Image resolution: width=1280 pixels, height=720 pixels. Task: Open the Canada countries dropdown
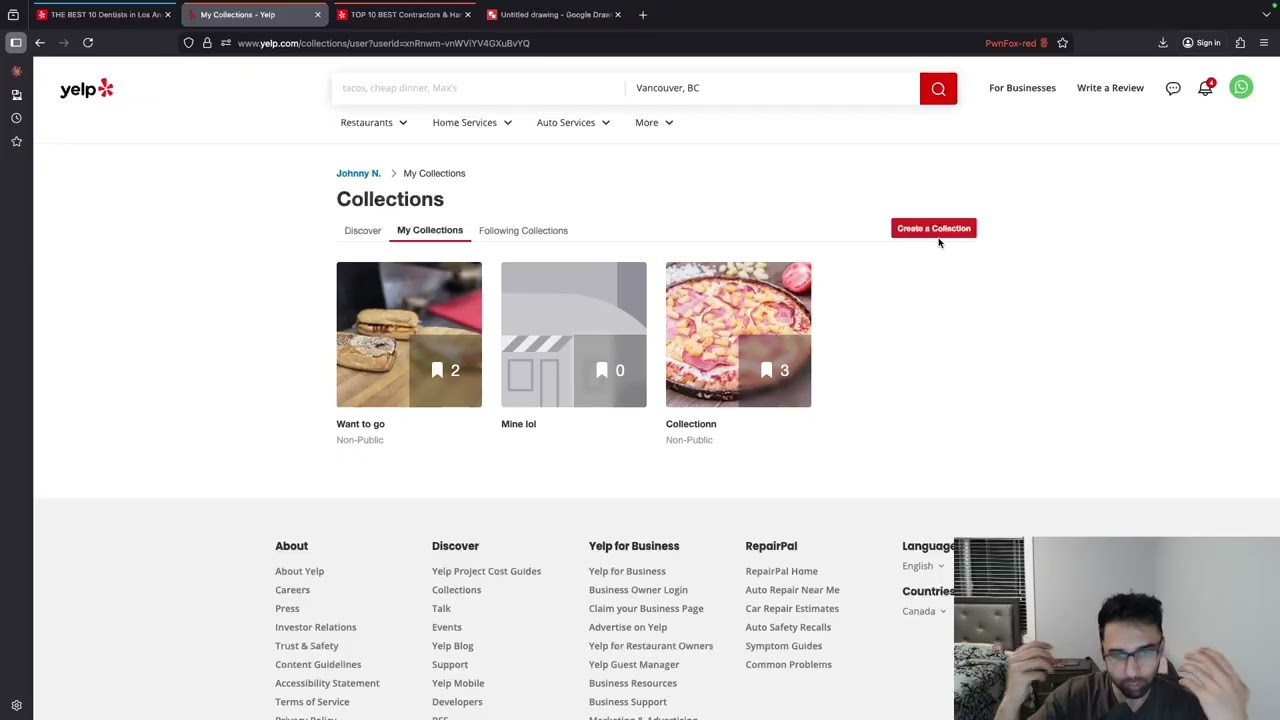(924, 611)
